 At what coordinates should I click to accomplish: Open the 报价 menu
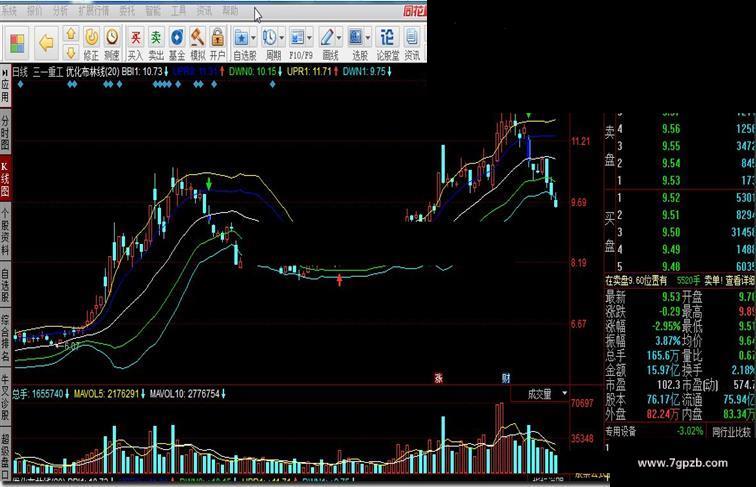click(x=35, y=11)
